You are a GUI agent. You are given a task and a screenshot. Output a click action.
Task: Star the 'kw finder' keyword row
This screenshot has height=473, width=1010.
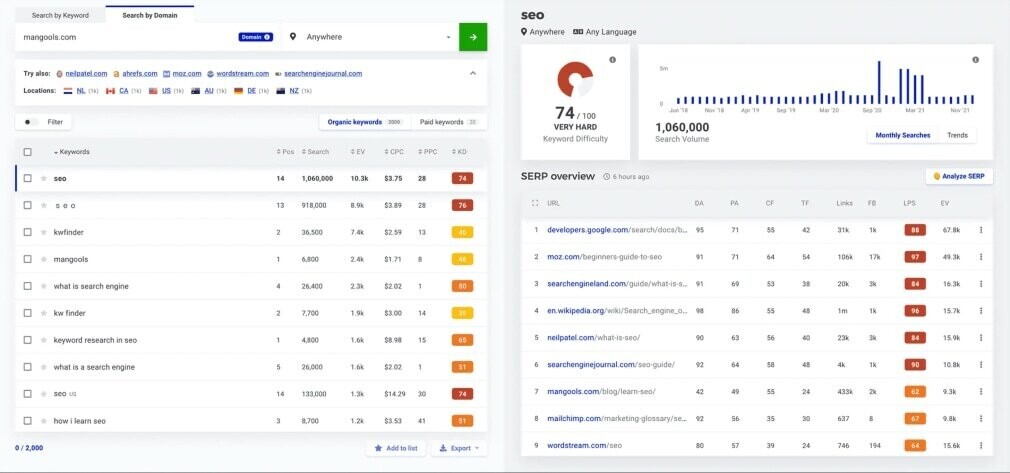coord(44,313)
